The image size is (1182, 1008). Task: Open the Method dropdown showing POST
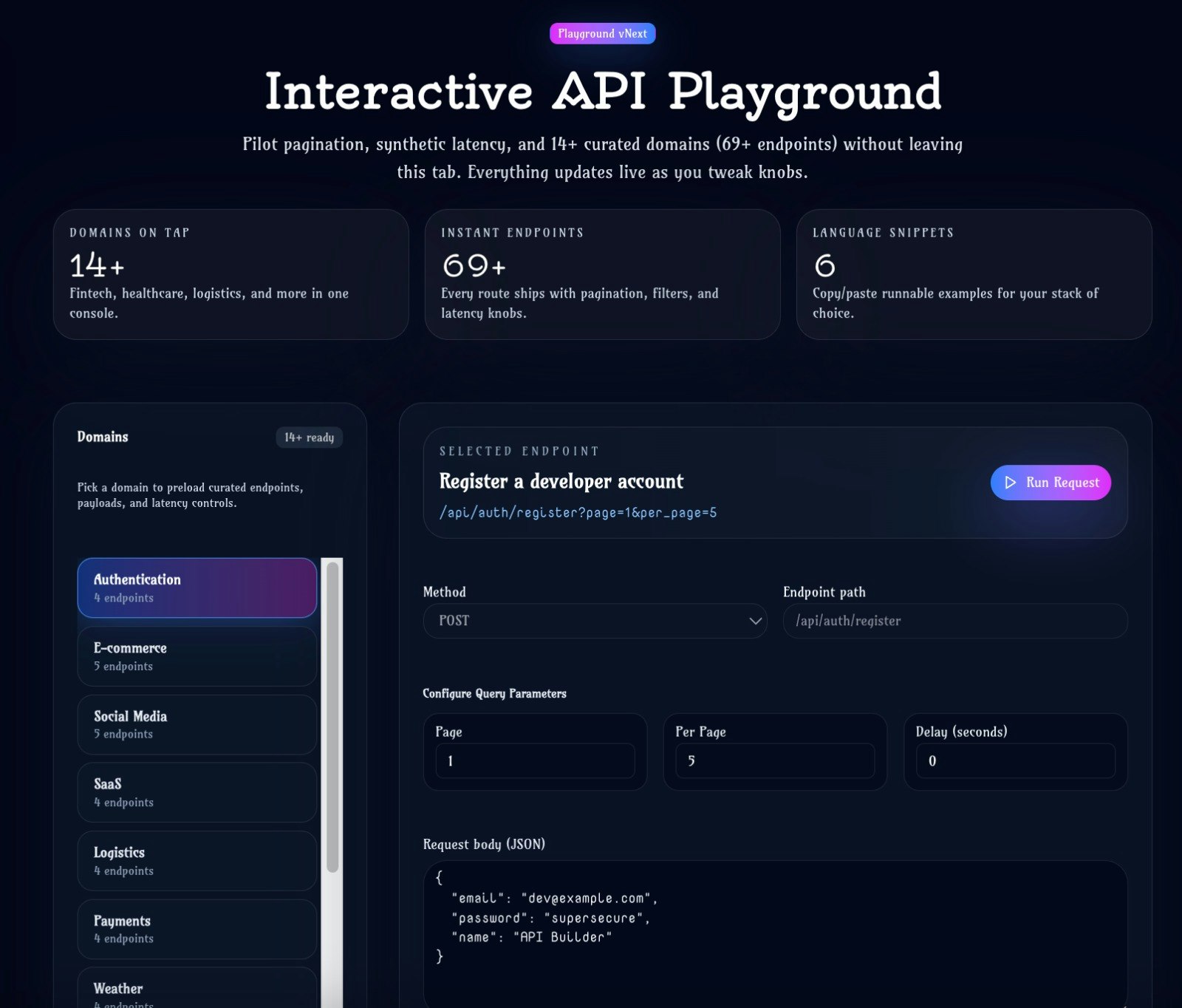pyautogui.click(x=595, y=621)
